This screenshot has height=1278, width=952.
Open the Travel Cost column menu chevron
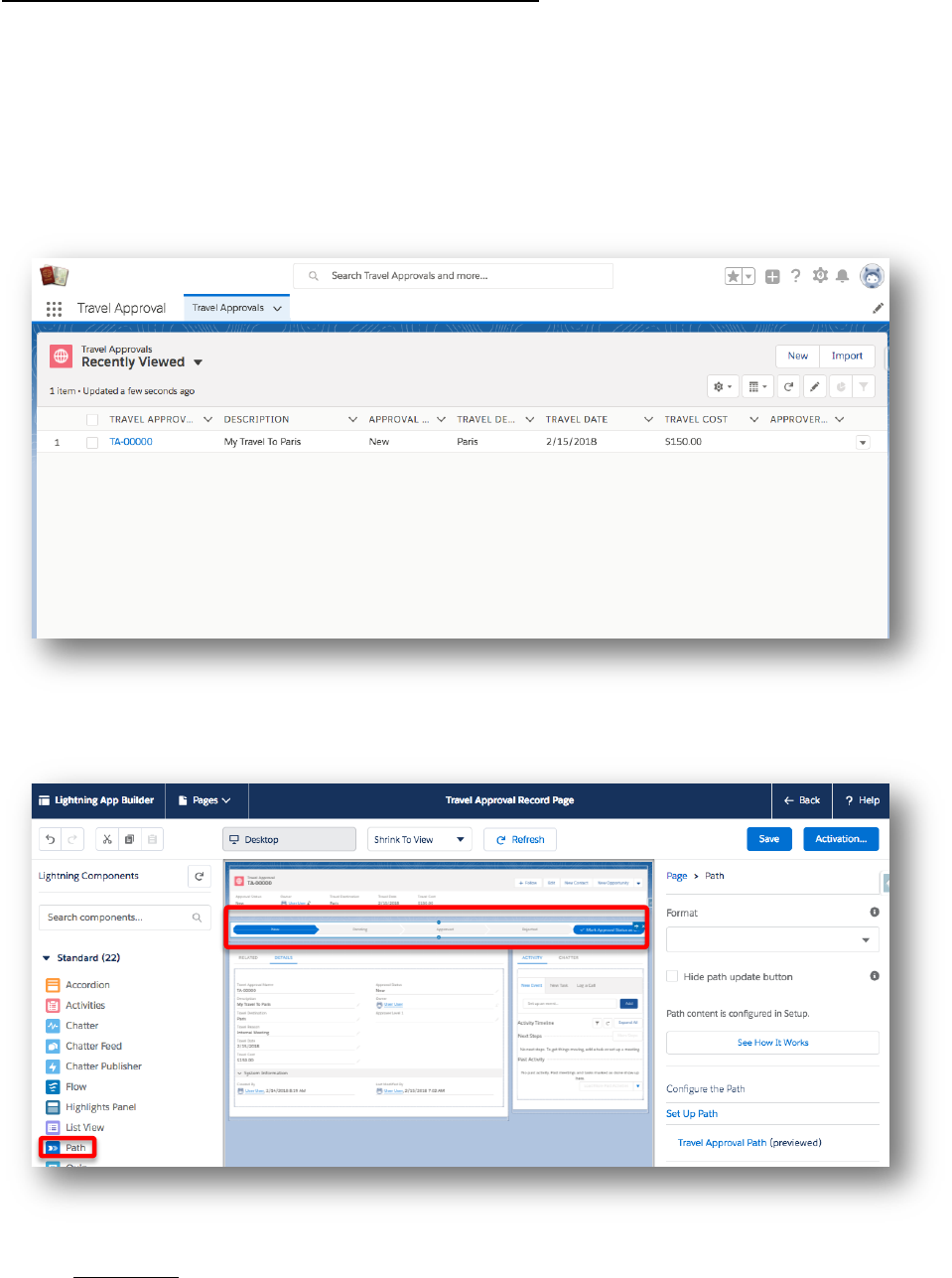coord(753,419)
